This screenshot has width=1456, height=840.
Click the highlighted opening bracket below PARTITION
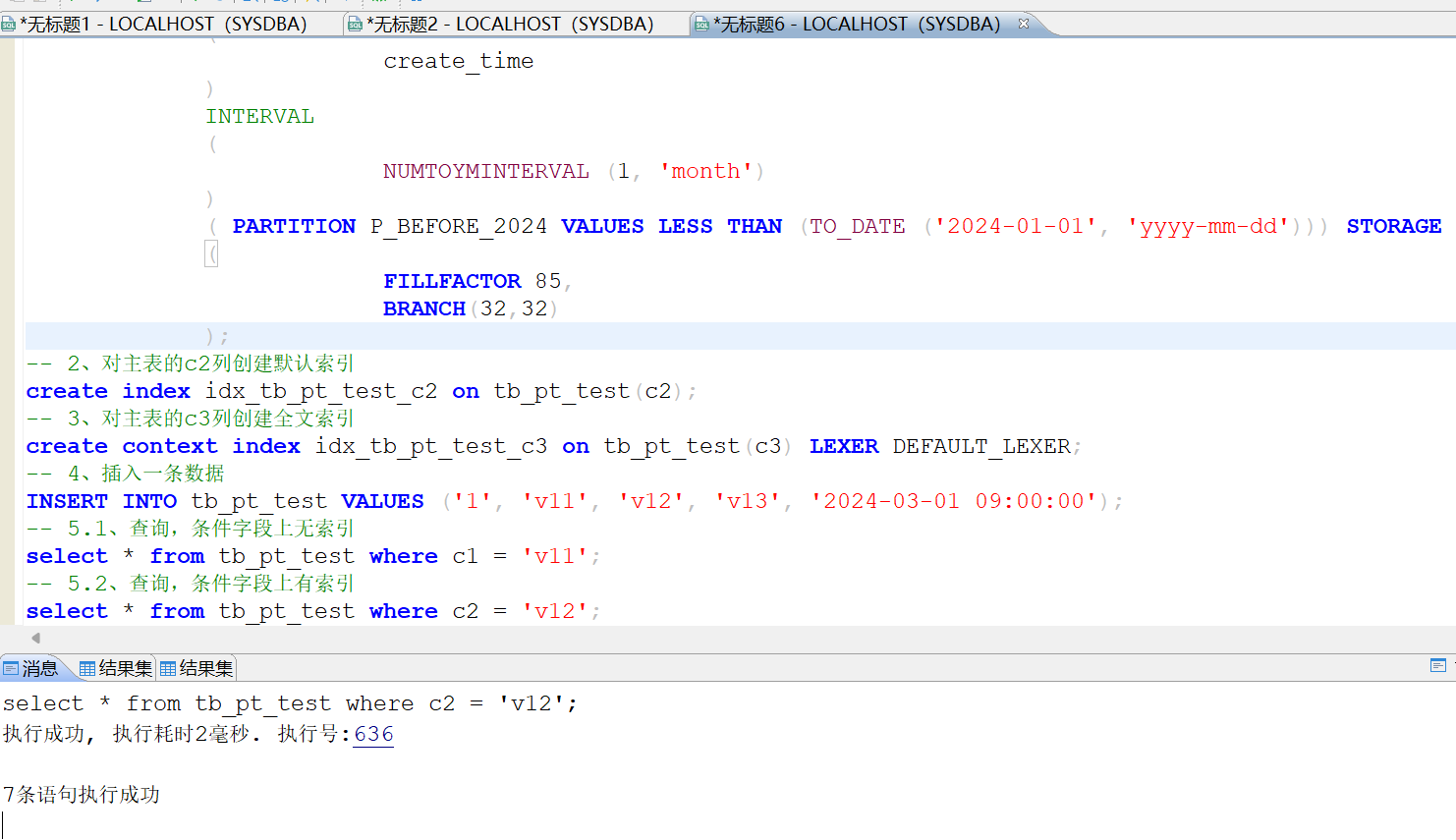click(211, 253)
